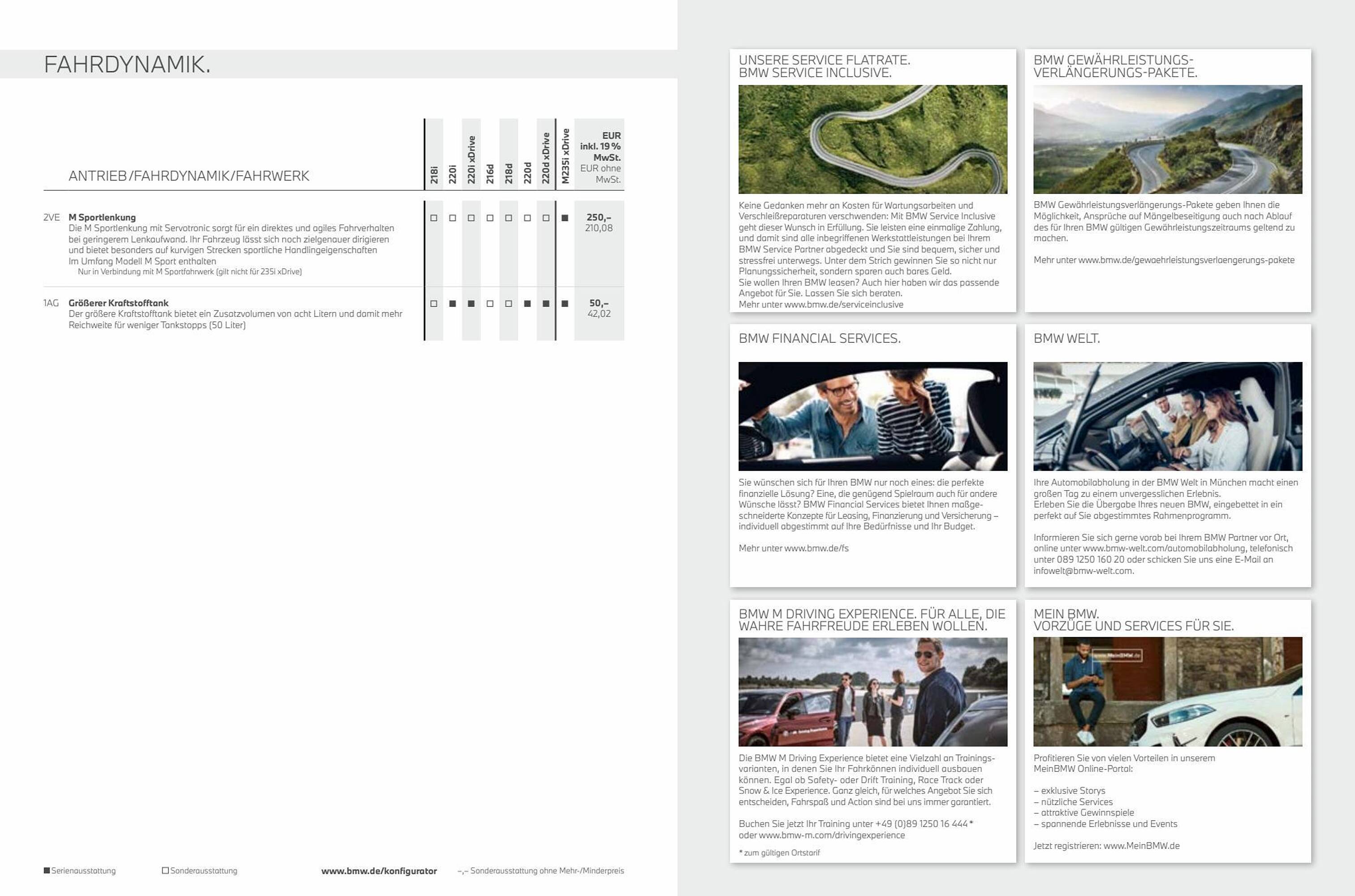Click the M Driving Experience group photo
Image resolution: width=1355 pixels, height=896 pixels.
tap(873, 692)
